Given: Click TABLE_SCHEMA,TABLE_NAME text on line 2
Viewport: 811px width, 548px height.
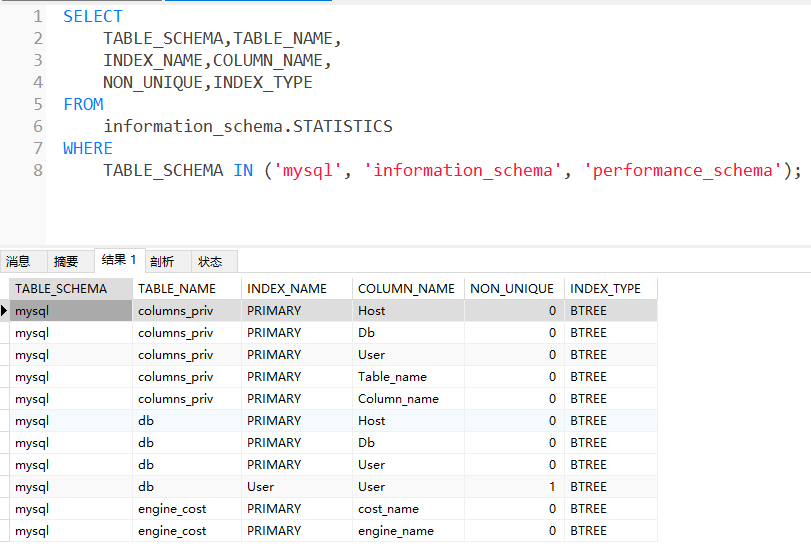Looking at the screenshot, I should coord(222,39).
